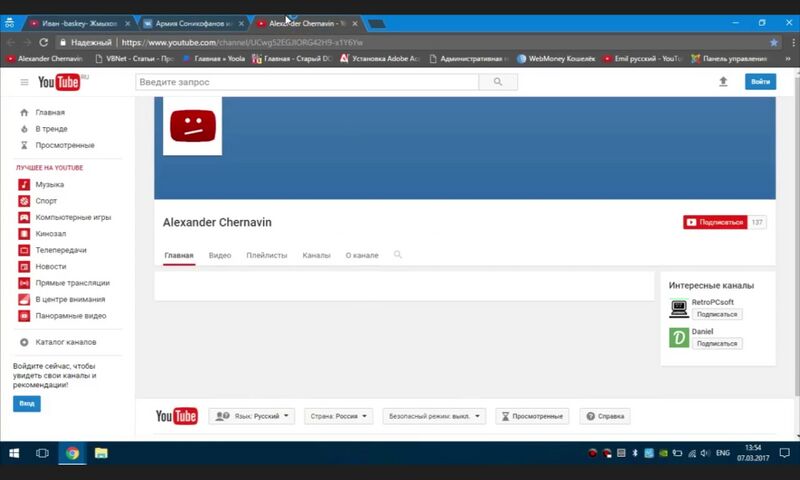Bookmark page with the star icon
Screen dimensions: 800x480
[x=774, y=42]
